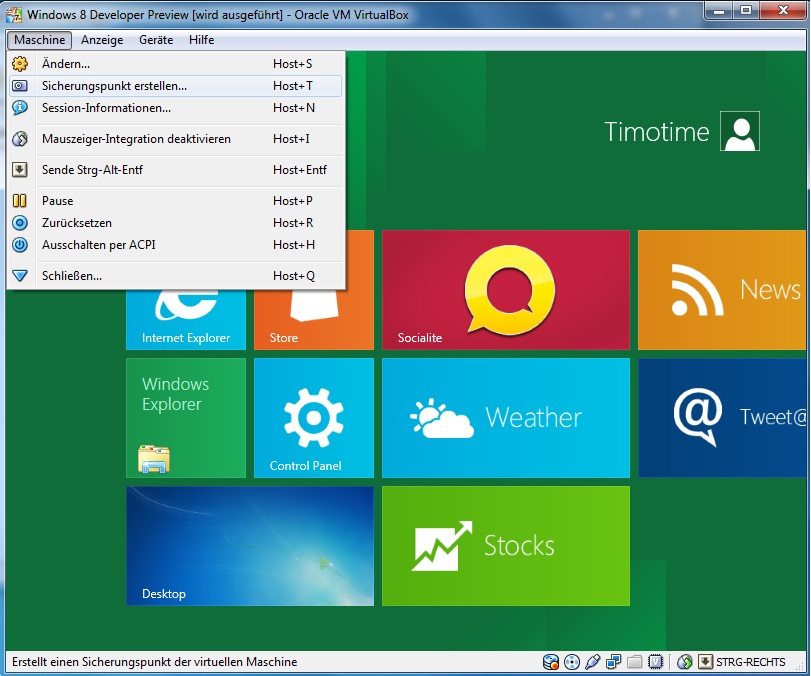Image resolution: width=811 pixels, height=676 pixels.
Task: Choose Sende Strg-Alt-Entf menu entry
Action: (175, 170)
